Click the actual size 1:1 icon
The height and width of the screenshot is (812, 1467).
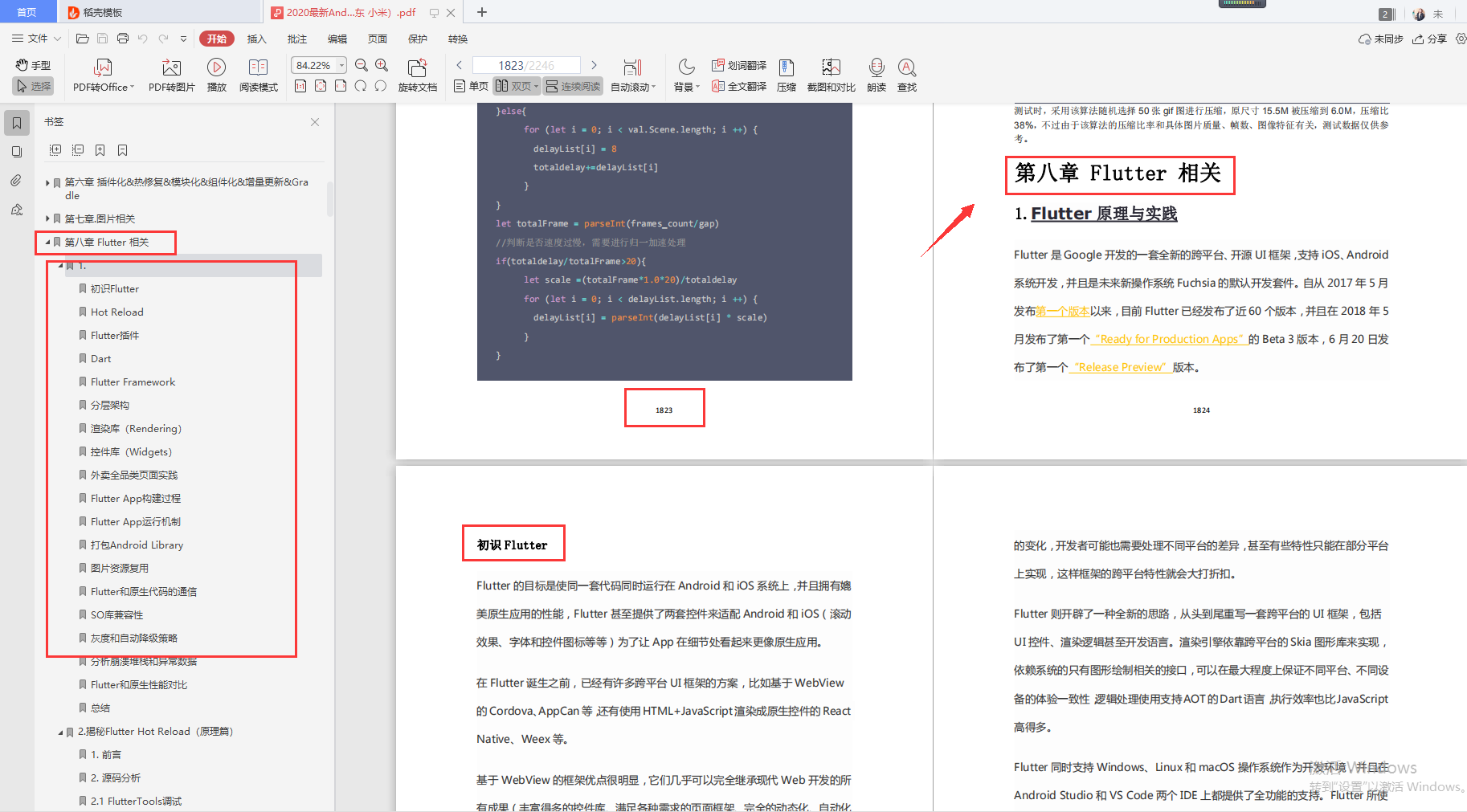coord(300,86)
